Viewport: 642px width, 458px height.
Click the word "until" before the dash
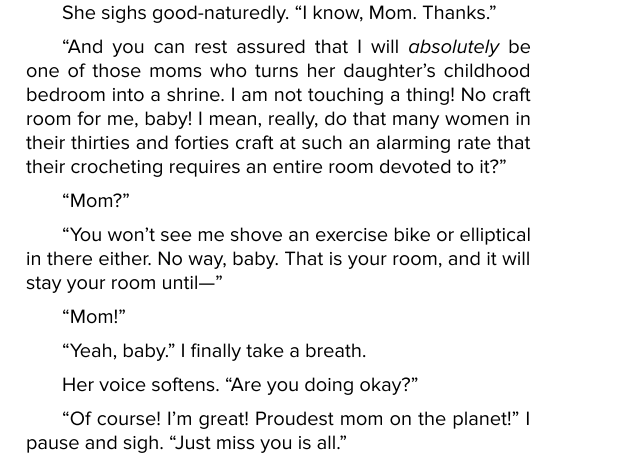point(181,283)
